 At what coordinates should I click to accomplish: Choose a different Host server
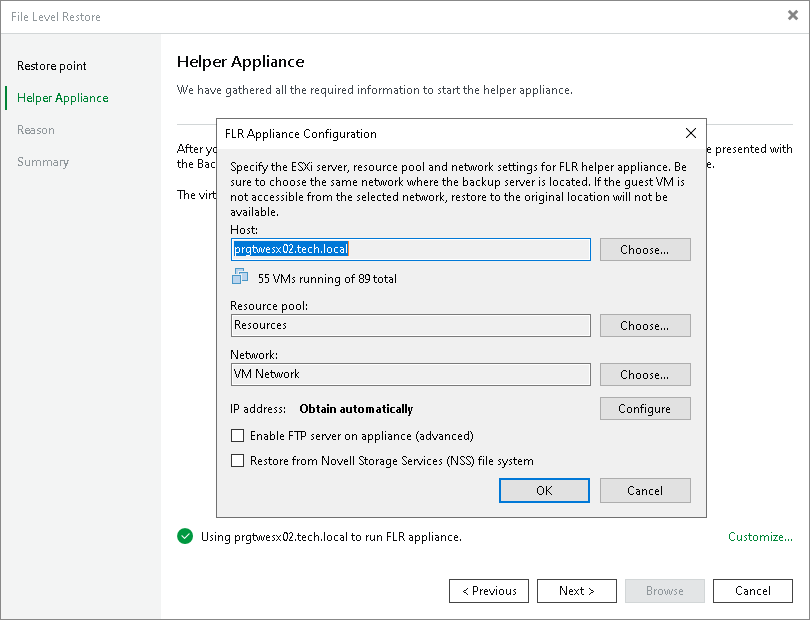tap(645, 250)
